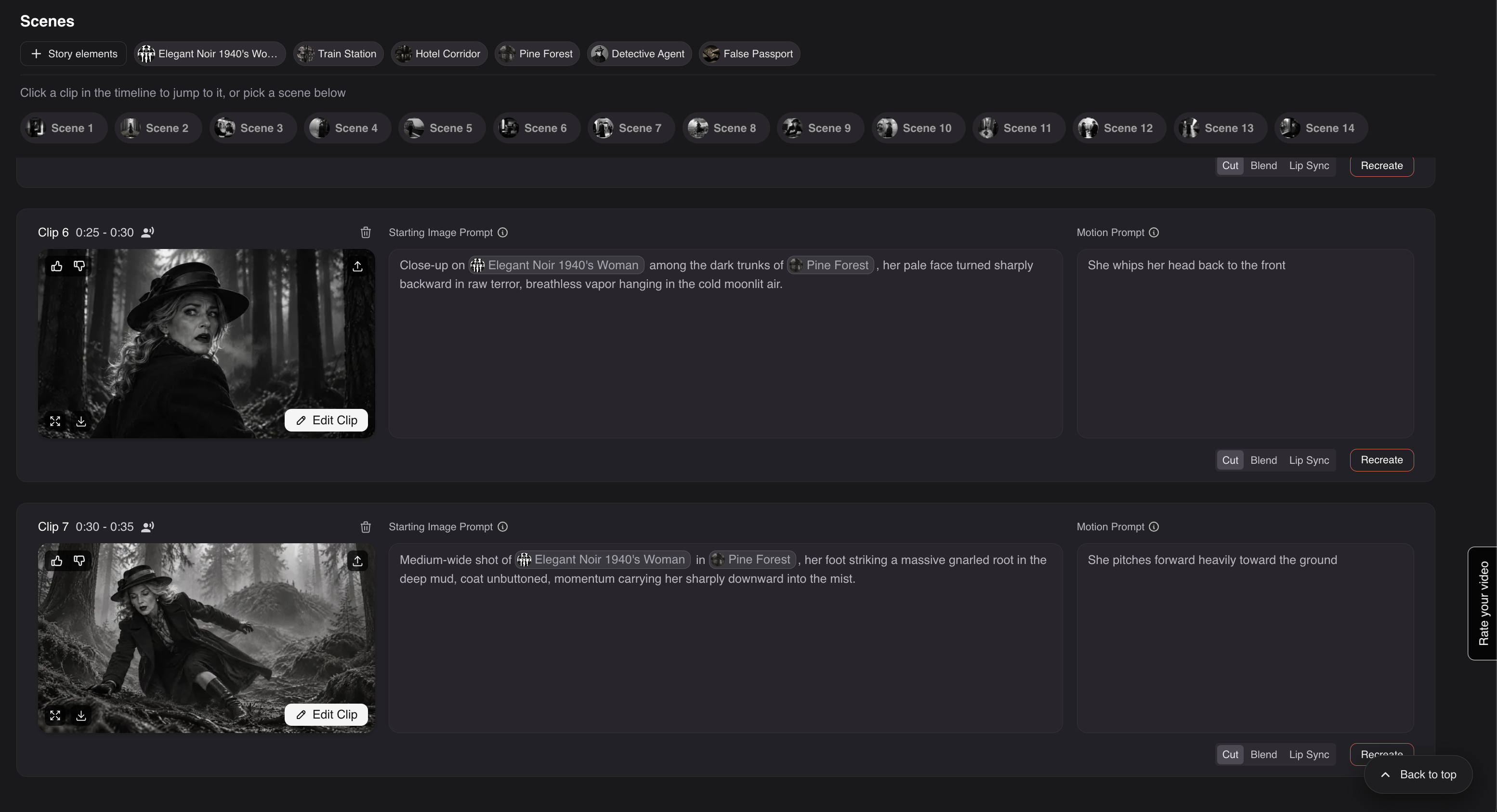Image resolution: width=1497 pixels, height=812 pixels.
Task: Like Clip 7 with thumbs up icon
Action: coord(56,561)
